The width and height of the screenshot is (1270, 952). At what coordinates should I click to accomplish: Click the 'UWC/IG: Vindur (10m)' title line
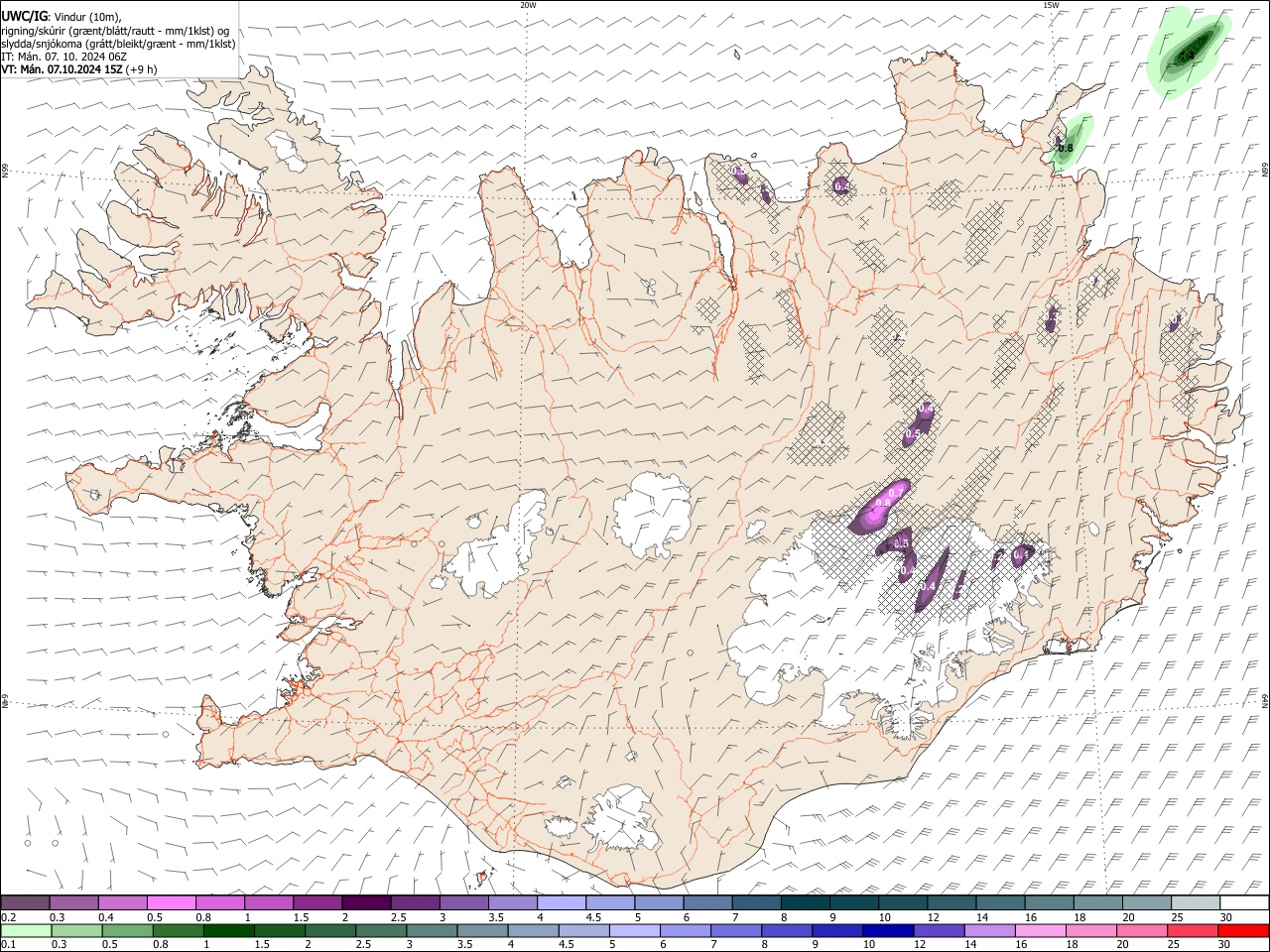click(62, 17)
